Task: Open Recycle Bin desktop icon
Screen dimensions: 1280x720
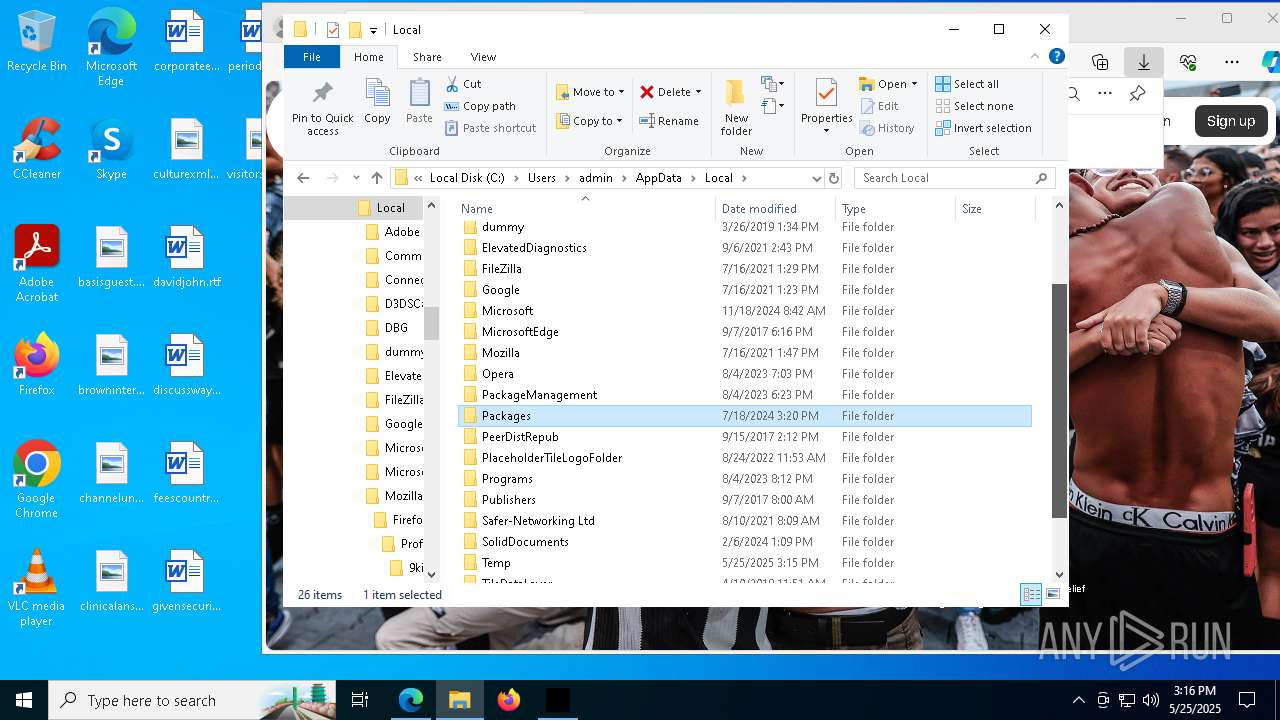Action: [37, 42]
